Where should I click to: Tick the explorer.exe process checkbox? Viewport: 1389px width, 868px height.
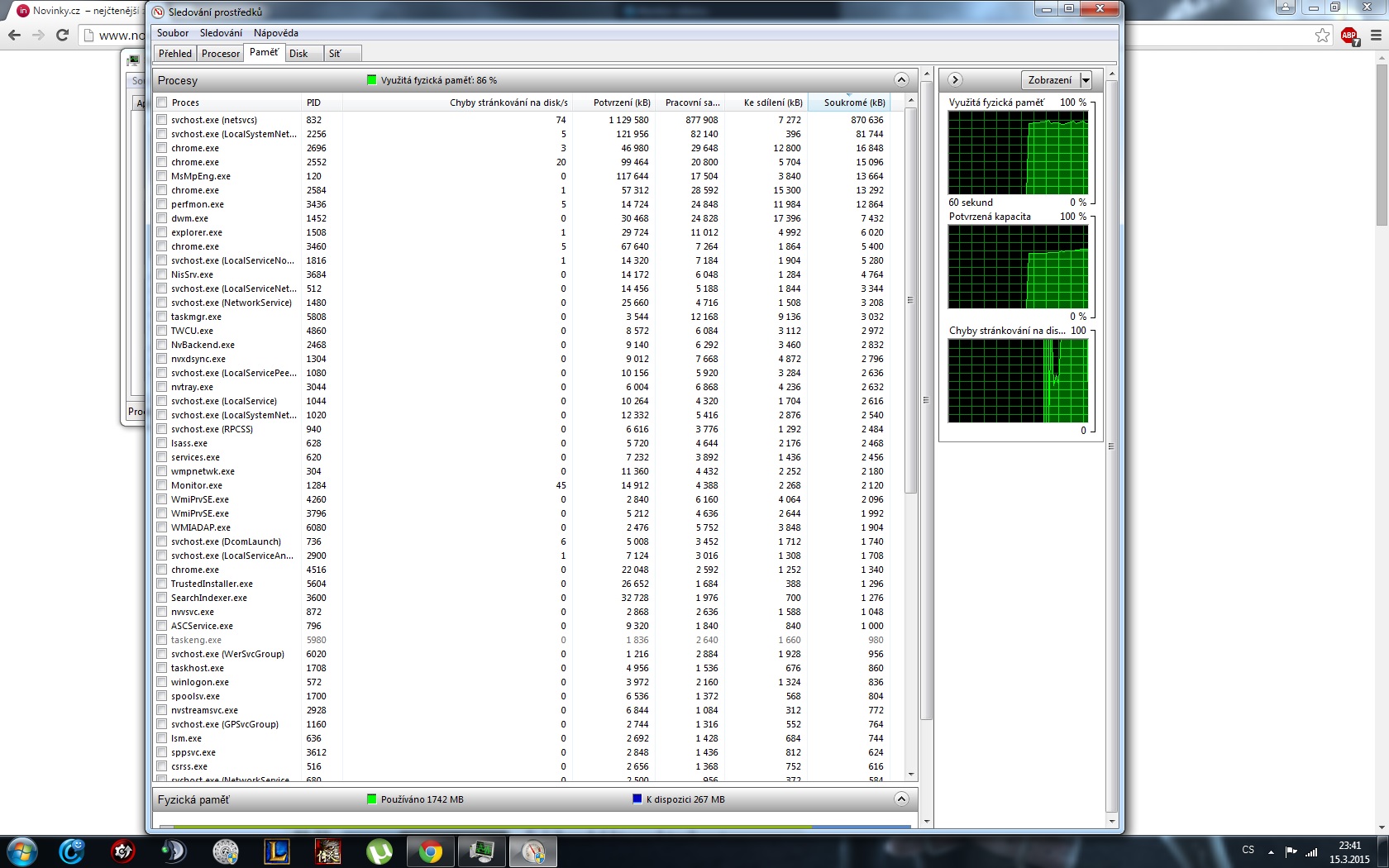pyautogui.click(x=162, y=232)
